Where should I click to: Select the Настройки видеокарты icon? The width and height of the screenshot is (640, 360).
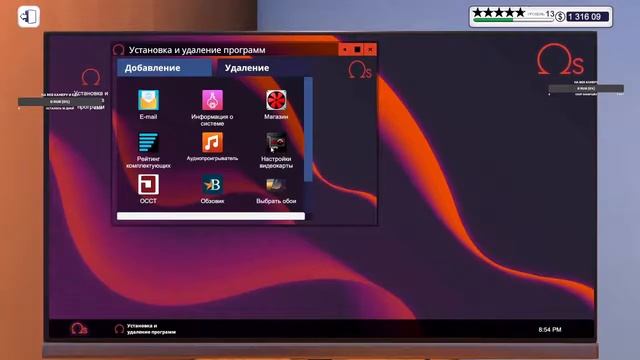point(276,142)
